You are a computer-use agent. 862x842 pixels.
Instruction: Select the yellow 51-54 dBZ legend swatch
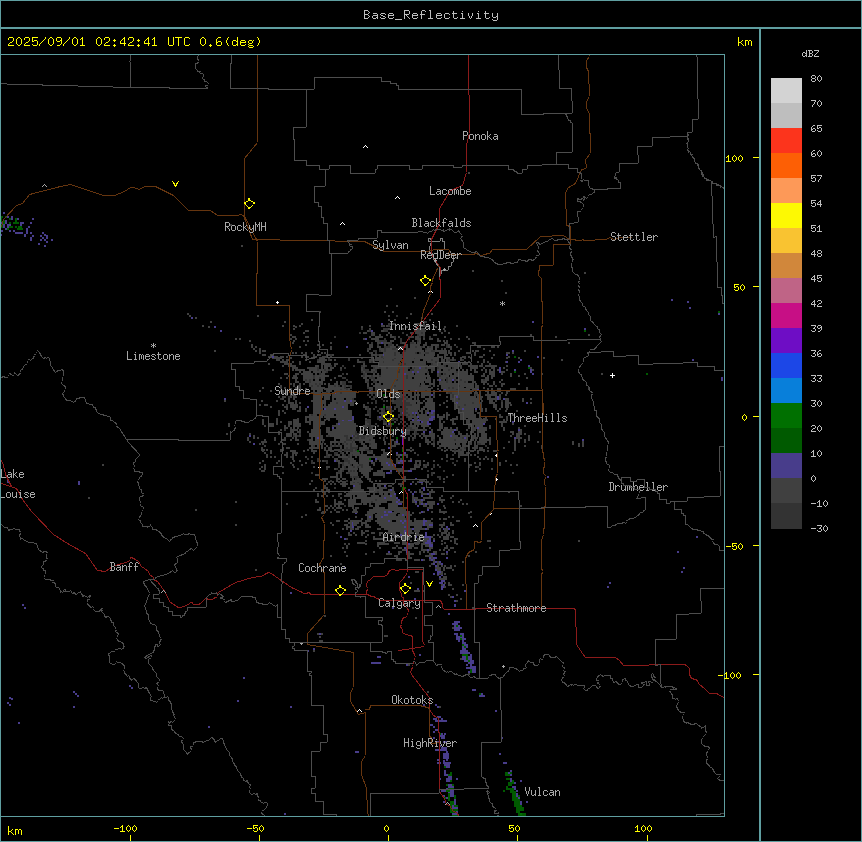pos(786,215)
